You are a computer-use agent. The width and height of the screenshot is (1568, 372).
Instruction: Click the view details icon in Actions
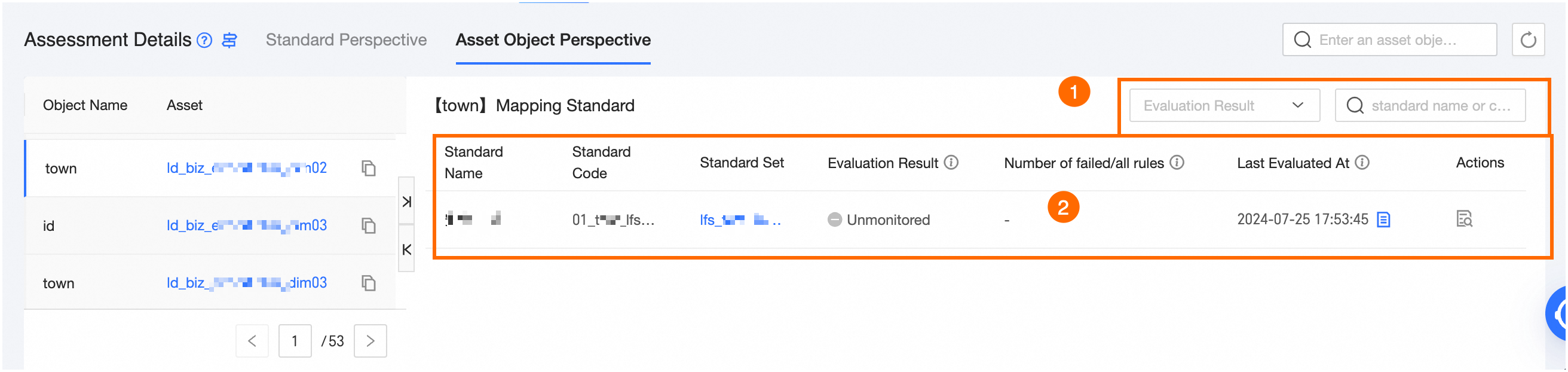tap(1464, 218)
